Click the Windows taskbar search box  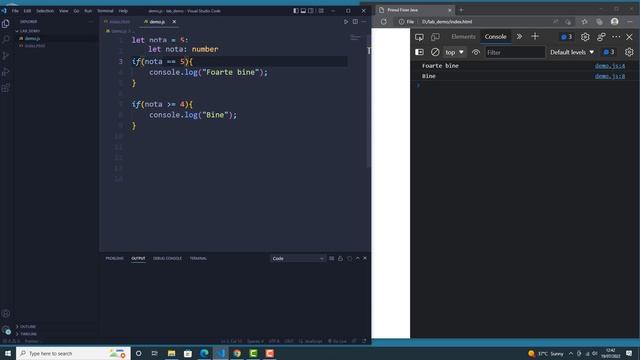click(x=73, y=353)
